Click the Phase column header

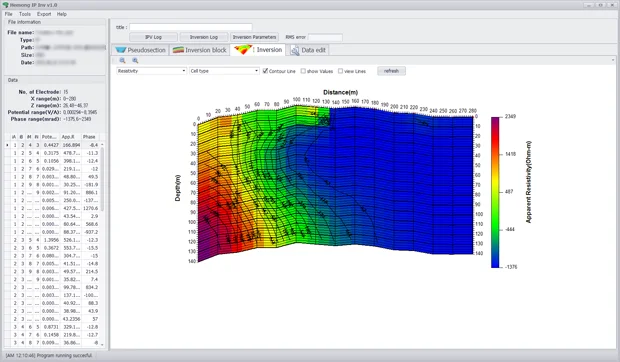[90, 137]
